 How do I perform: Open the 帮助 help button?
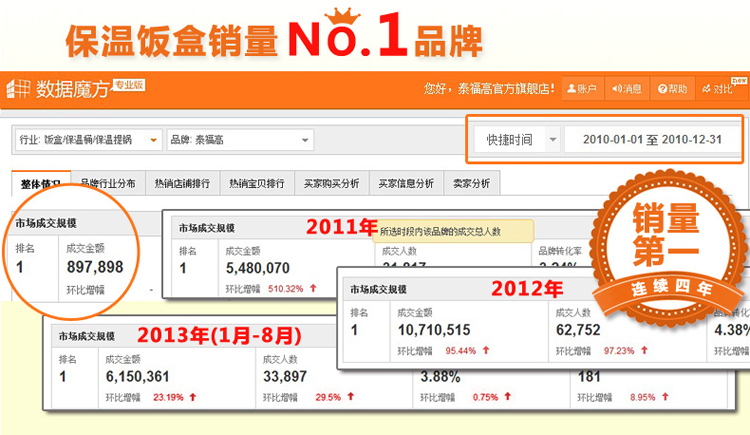672,89
